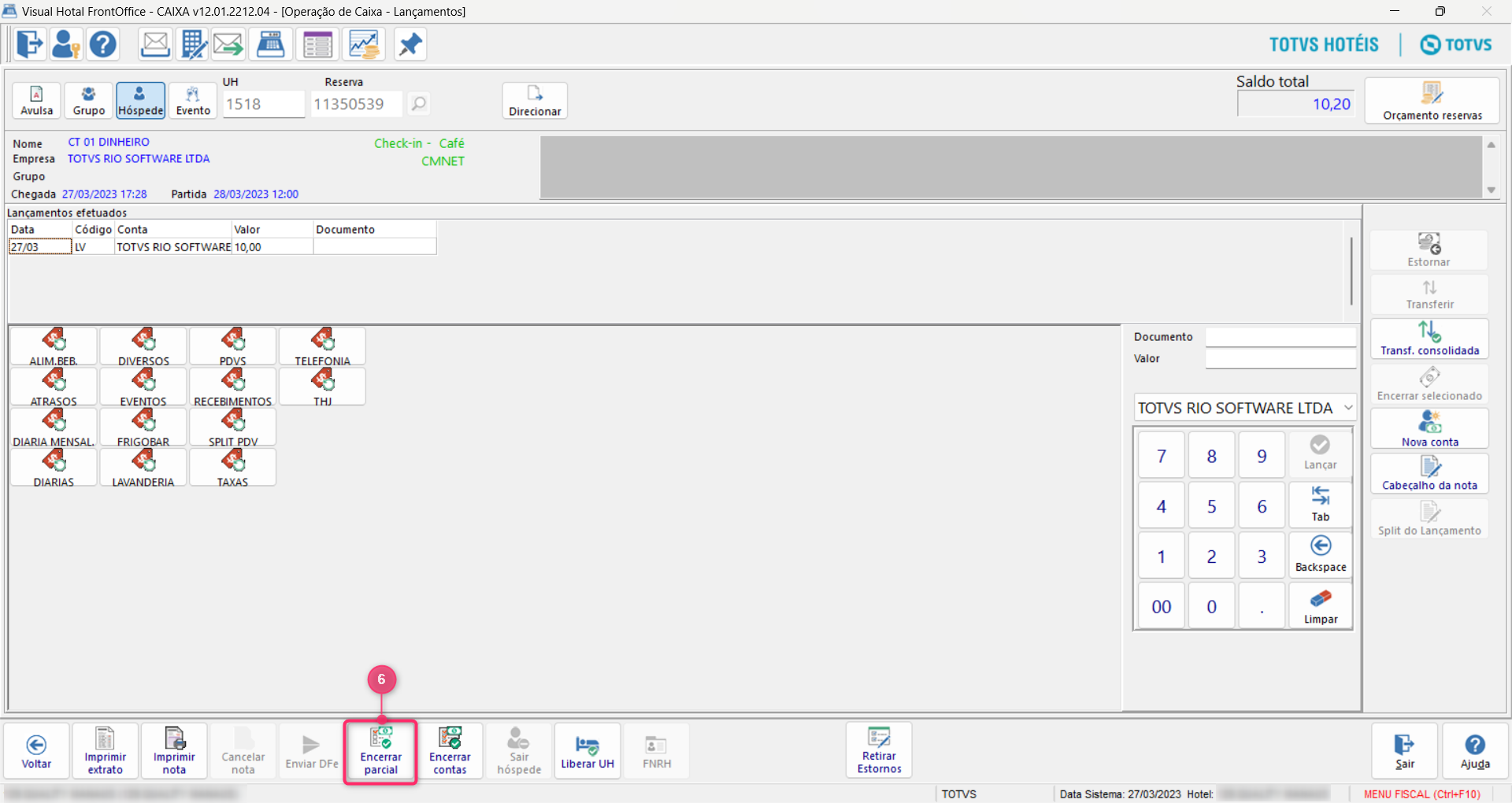The width and height of the screenshot is (1512, 803).
Task: Click the Valor column header
Action: click(272, 229)
